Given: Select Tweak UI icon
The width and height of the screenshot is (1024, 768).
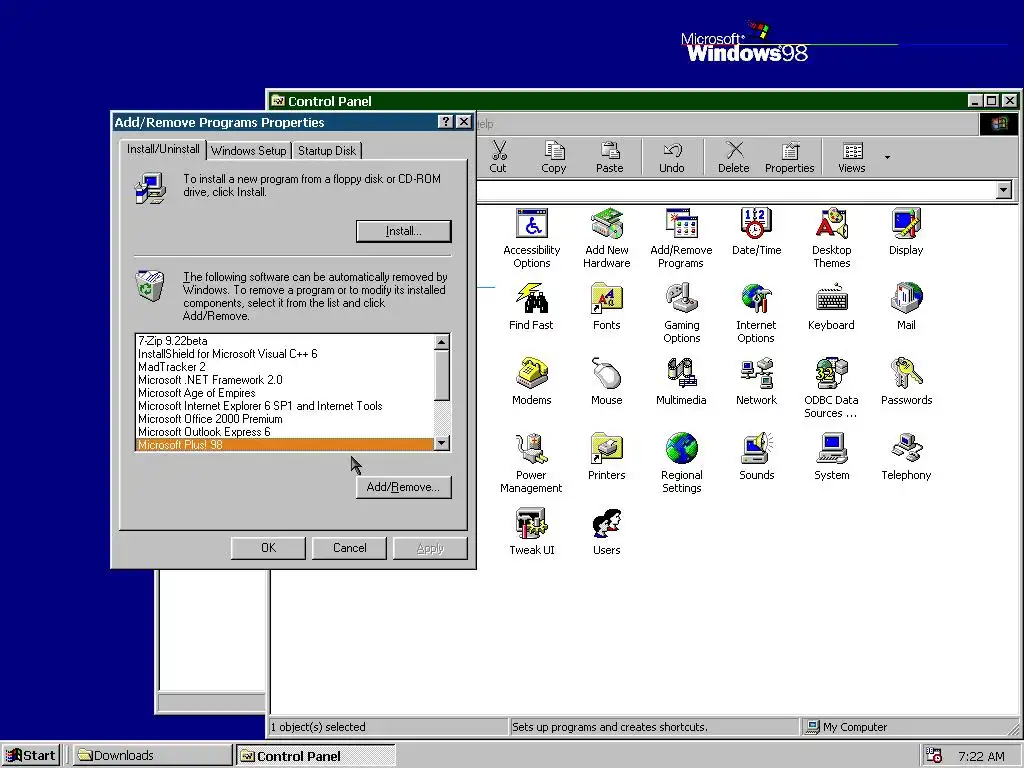Looking at the screenshot, I should (532, 532).
